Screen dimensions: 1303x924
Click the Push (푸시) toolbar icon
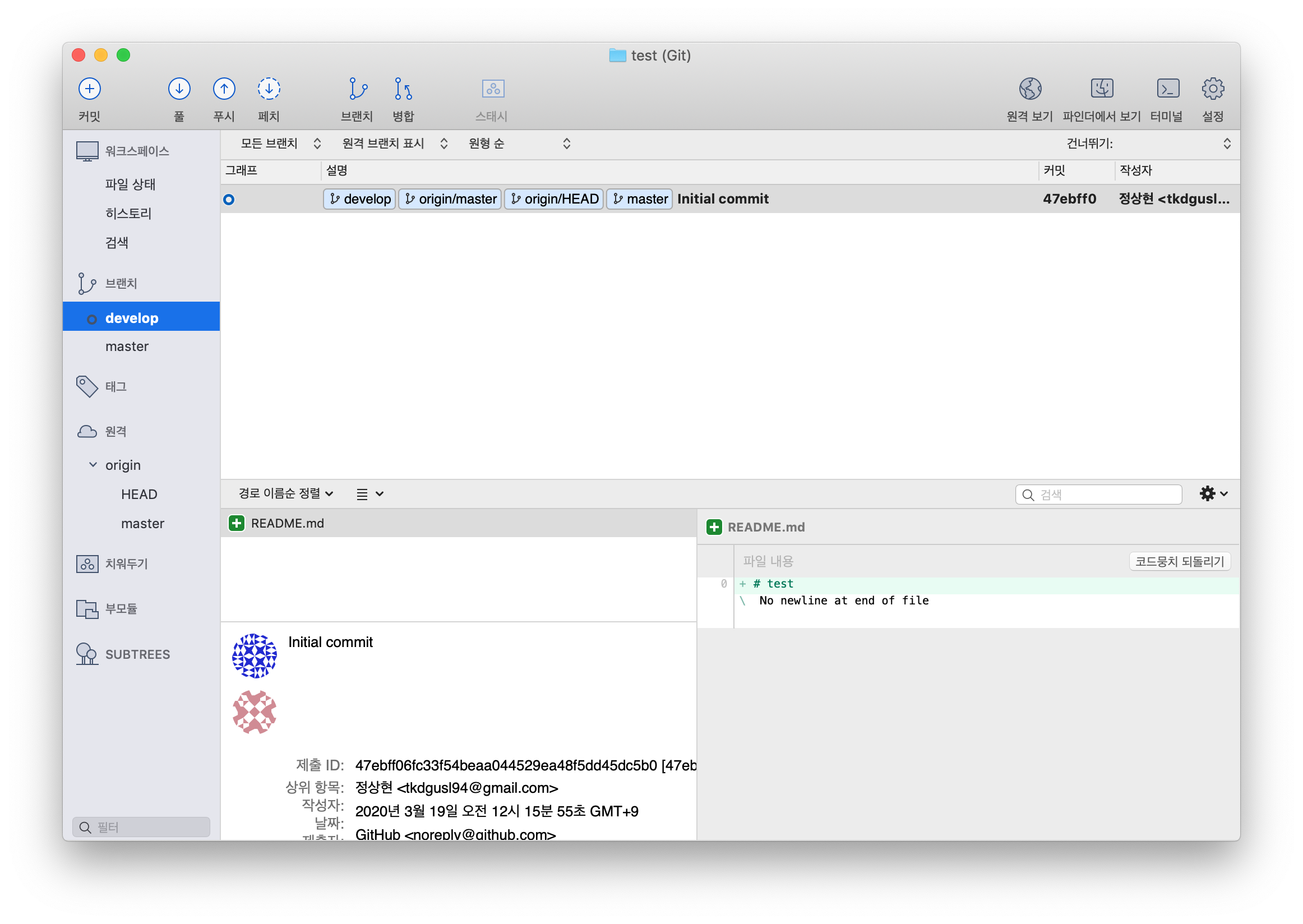224,89
